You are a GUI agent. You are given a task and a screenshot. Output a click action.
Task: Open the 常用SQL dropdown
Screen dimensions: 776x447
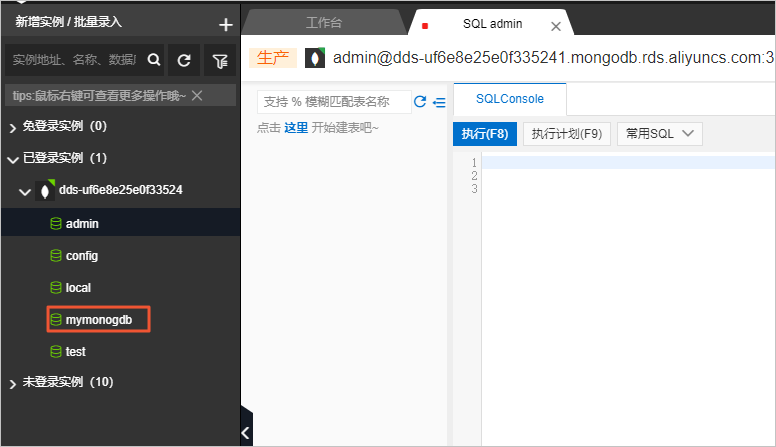(x=660, y=134)
